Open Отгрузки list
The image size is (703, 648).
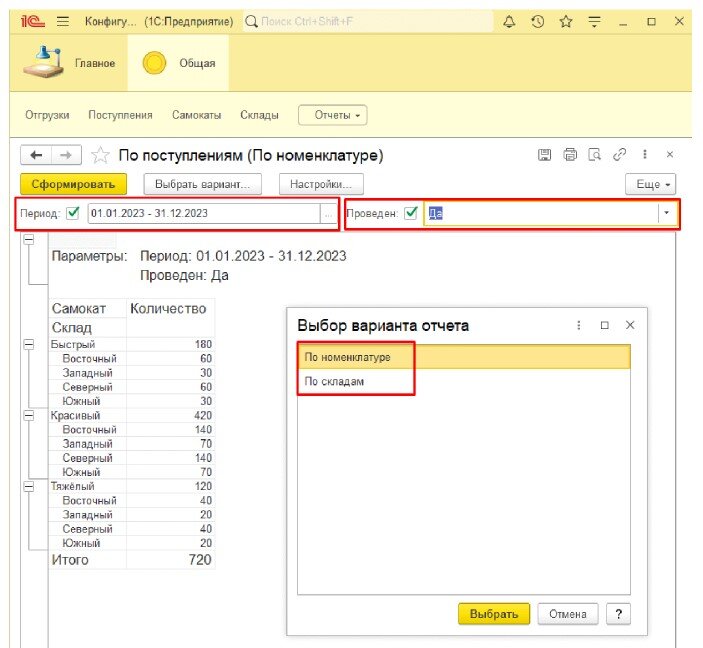click(x=47, y=115)
